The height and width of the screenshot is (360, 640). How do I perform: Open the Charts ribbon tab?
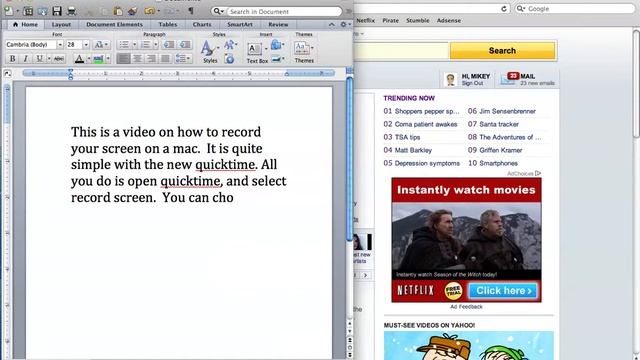point(202,24)
